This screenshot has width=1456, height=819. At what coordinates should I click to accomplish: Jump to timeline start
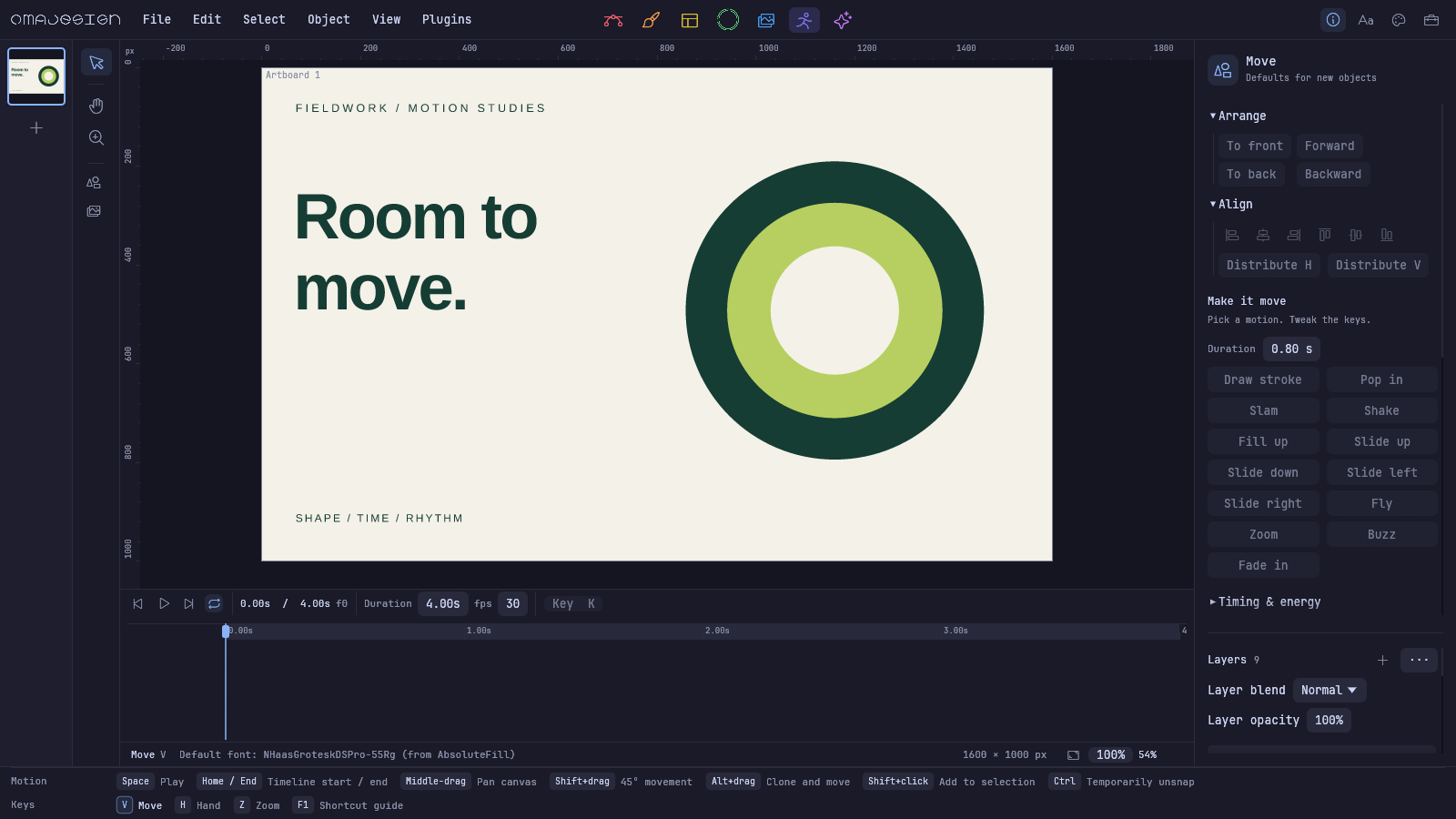coord(138,603)
